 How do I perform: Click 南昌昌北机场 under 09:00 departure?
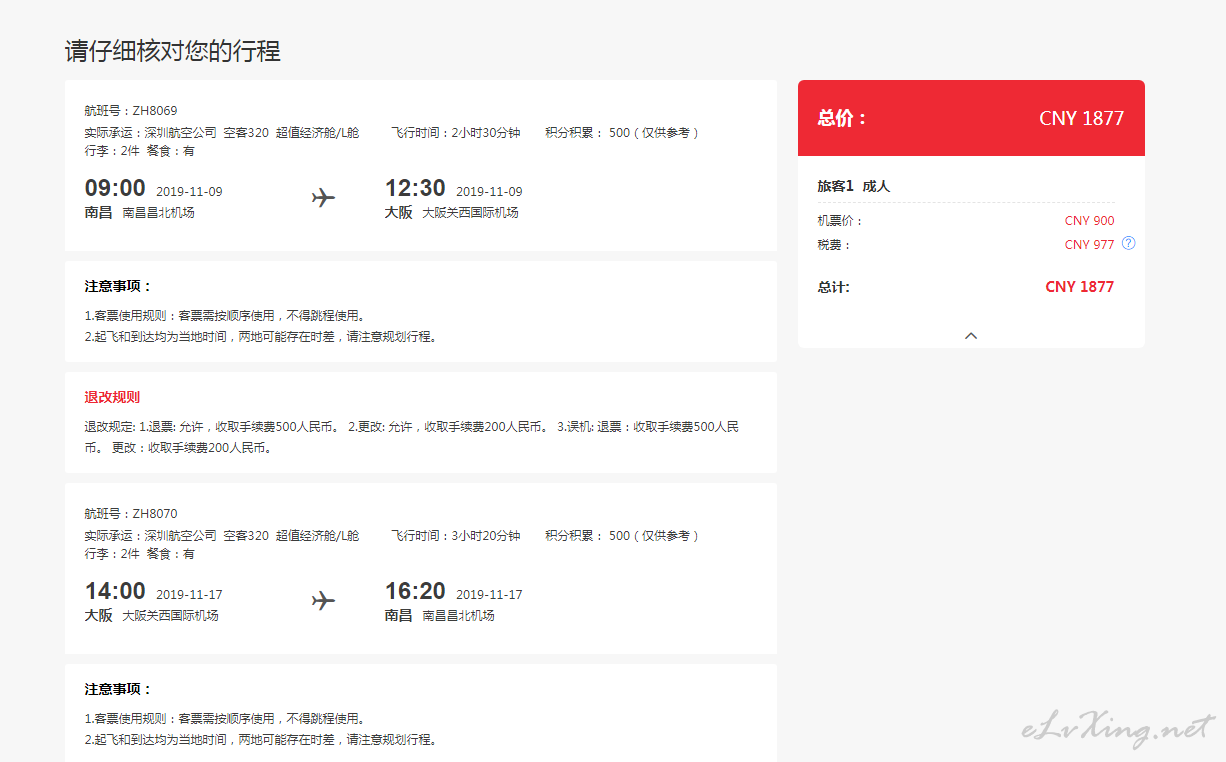pos(158,213)
